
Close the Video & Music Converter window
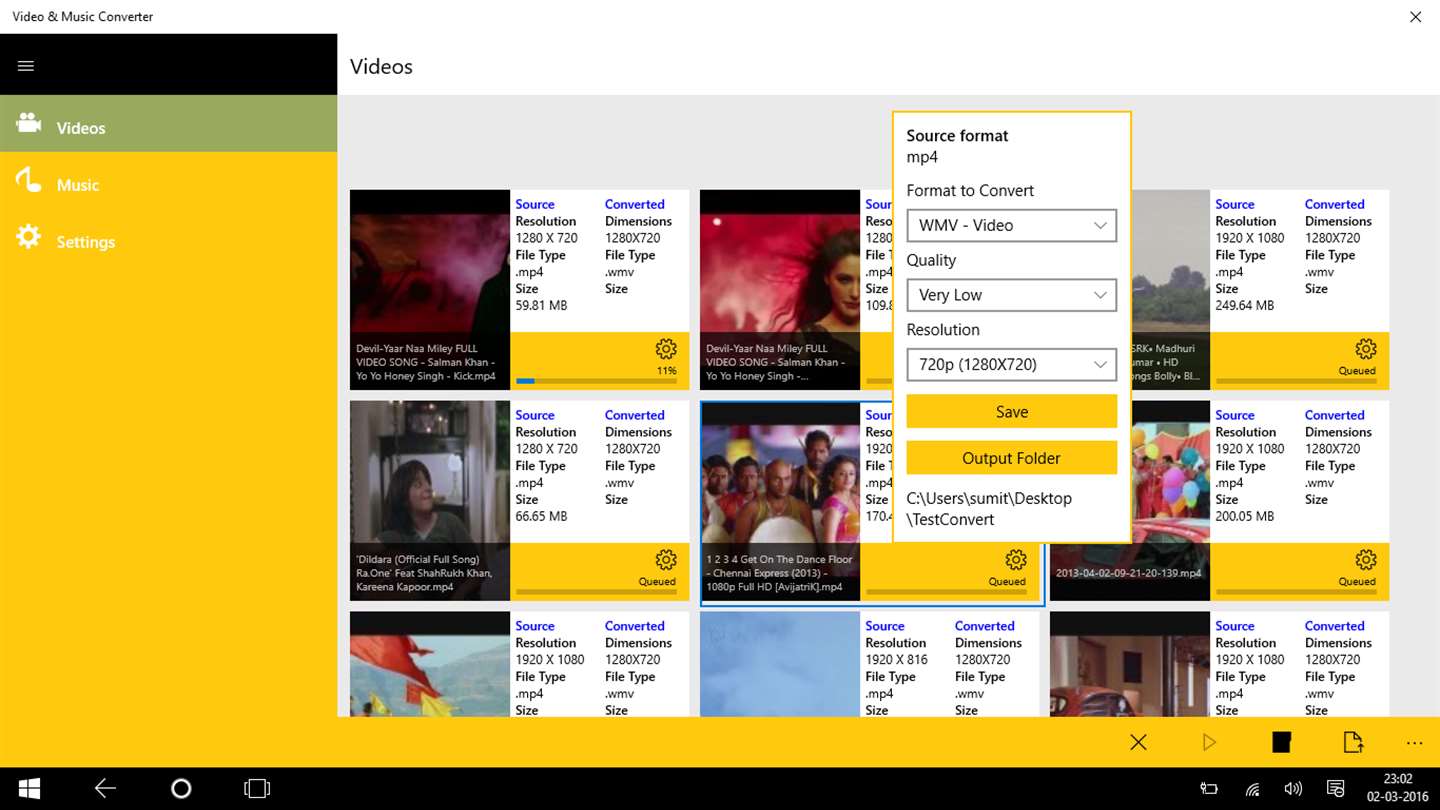pos(1415,17)
